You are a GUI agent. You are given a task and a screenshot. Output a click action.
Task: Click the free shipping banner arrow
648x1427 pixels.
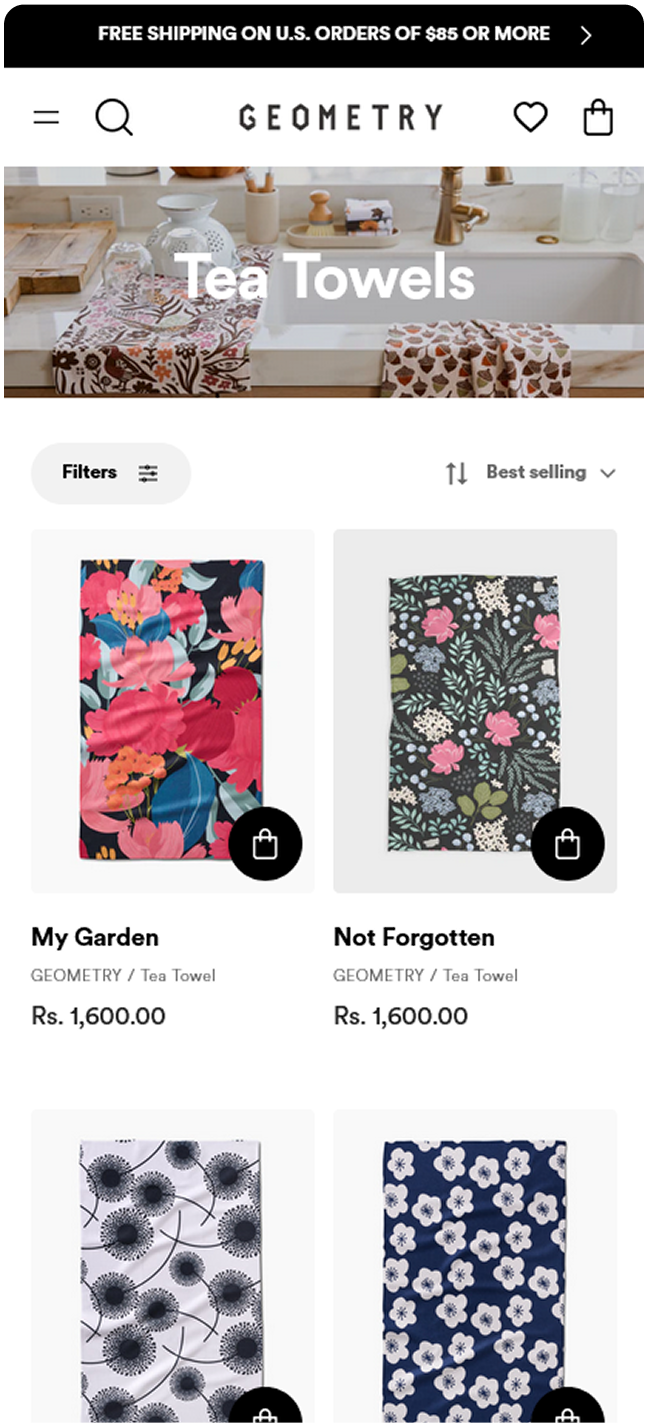[x=586, y=36]
